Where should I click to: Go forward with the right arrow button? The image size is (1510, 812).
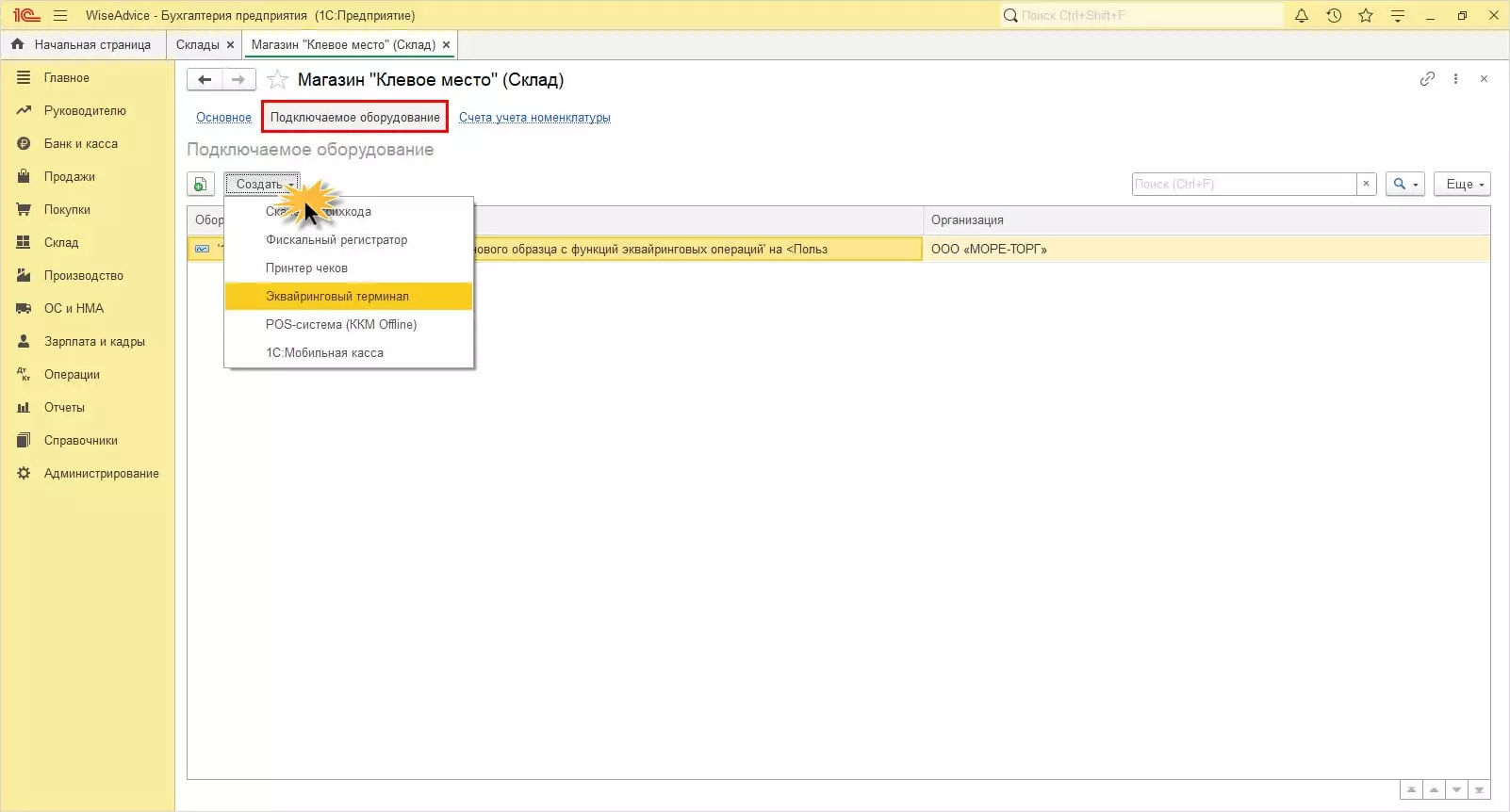click(x=238, y=79)
